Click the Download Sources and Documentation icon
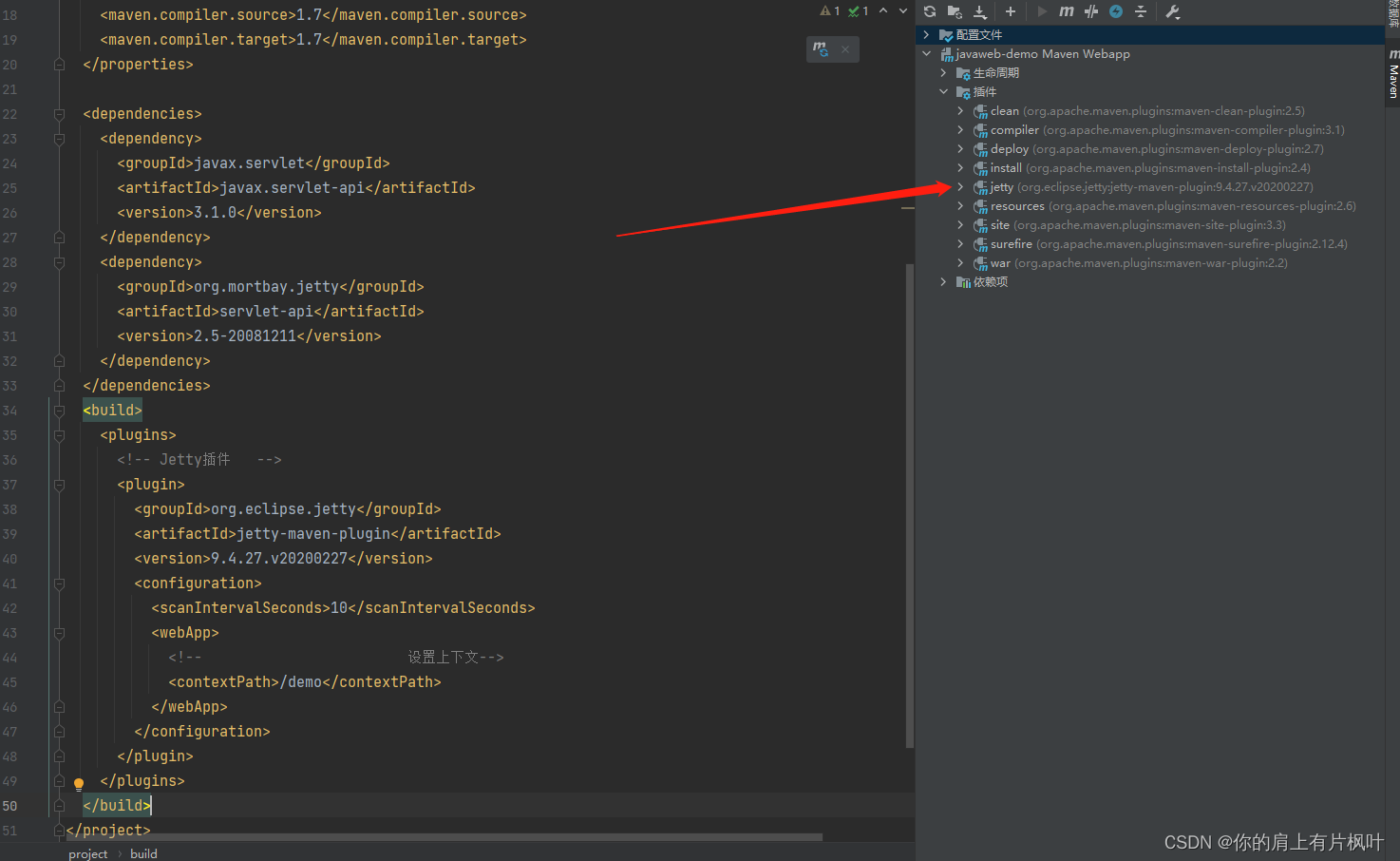Image resolution: width=1400 pixels, height=861 pixels. tap(979, 11)
